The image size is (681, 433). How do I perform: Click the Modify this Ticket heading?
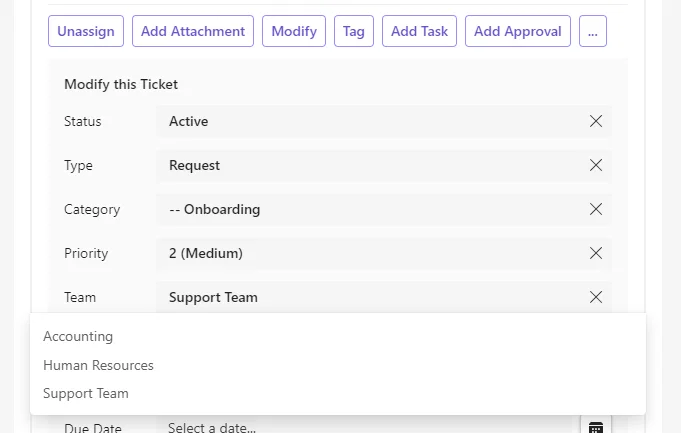[x=121, y=84]
